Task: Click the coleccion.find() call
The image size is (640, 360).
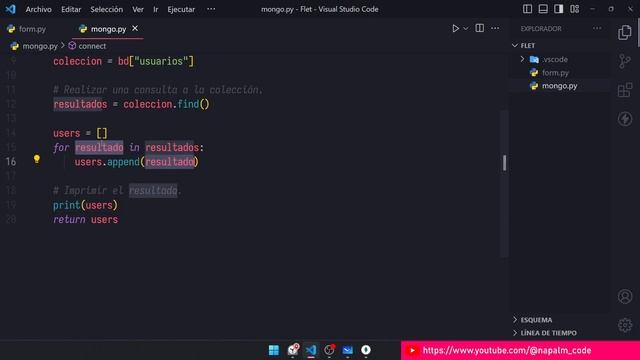Action: [x=166, y=104]
